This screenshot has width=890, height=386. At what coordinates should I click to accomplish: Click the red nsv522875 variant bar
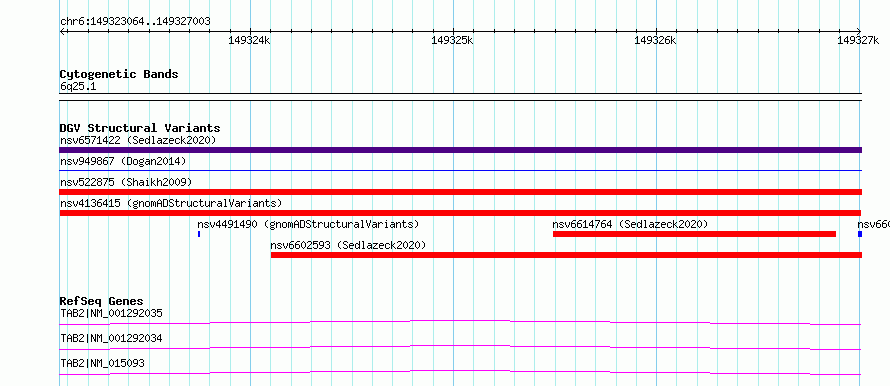click(x=460, y=192)
